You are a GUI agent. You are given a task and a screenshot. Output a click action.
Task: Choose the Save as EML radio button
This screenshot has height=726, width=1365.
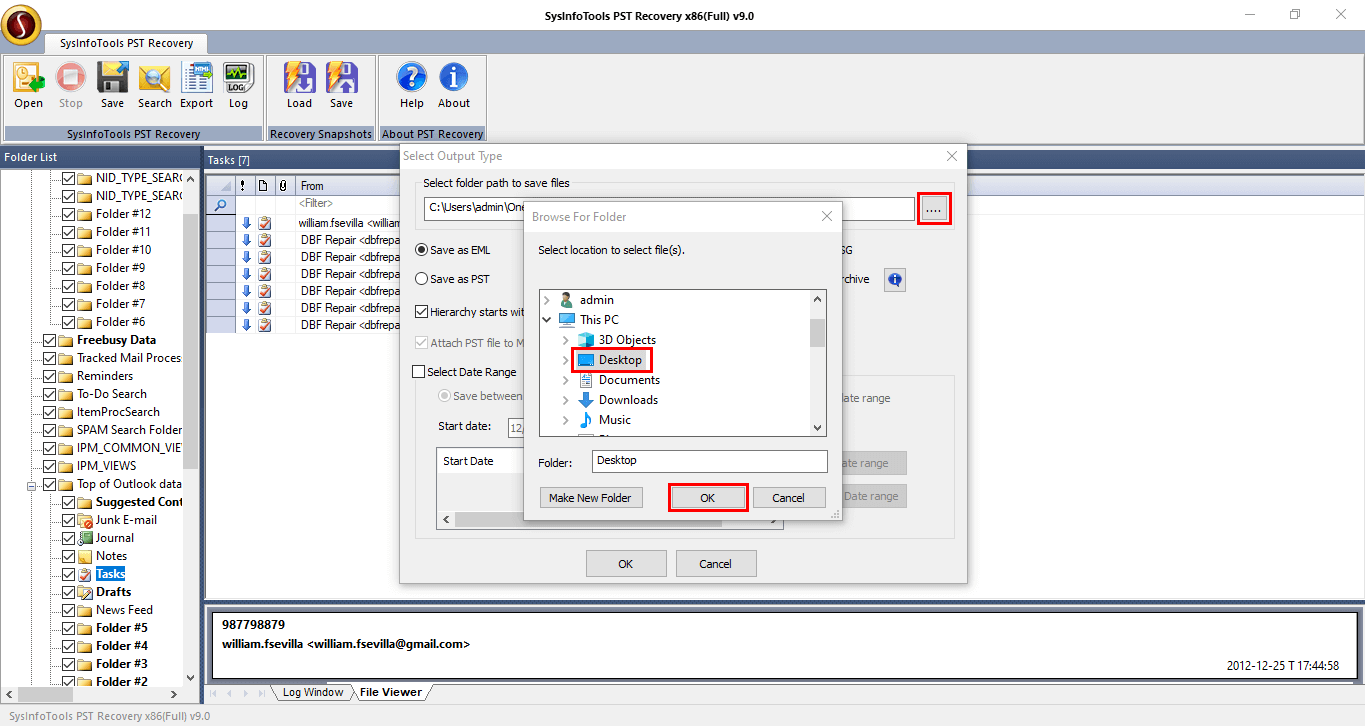pos(421,249)
